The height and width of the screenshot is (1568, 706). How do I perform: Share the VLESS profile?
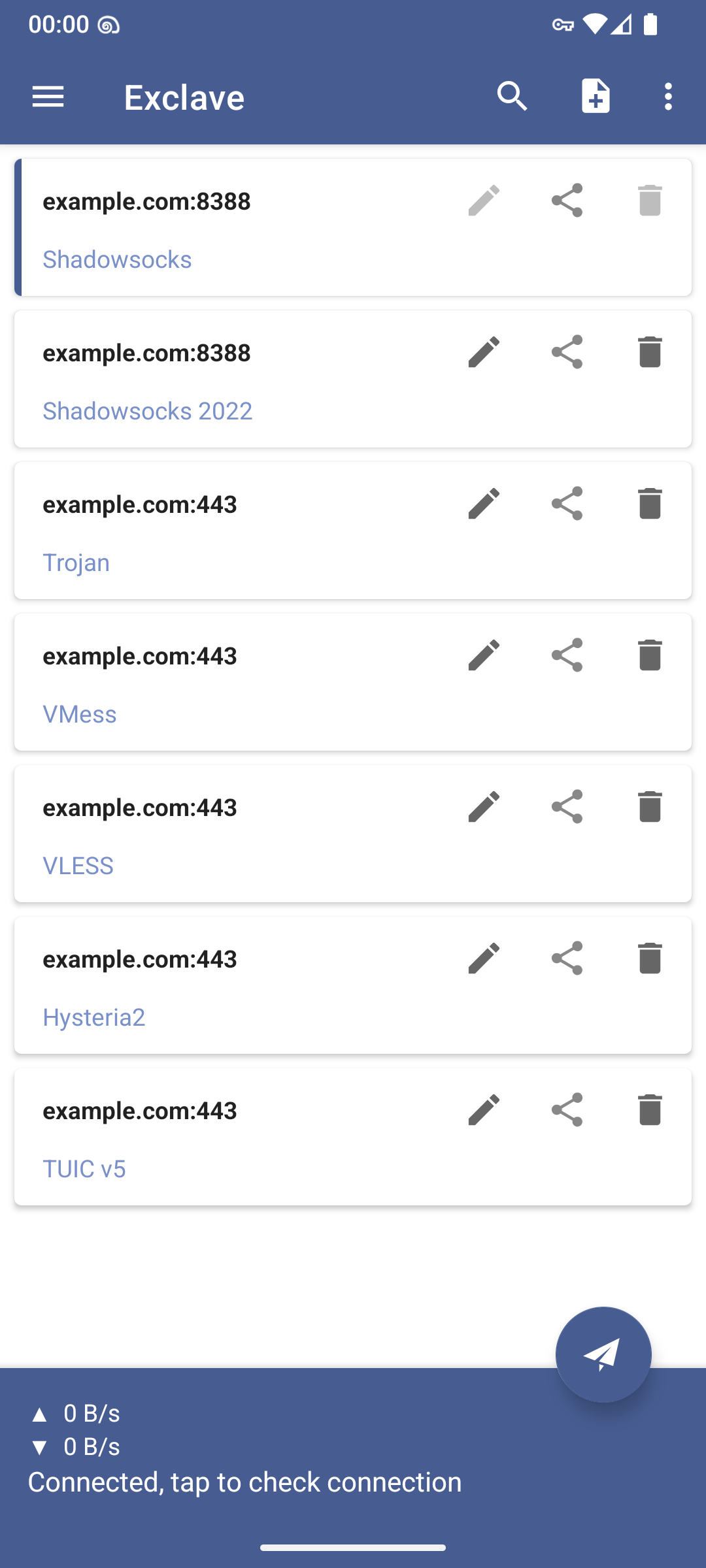pos(567,807)
